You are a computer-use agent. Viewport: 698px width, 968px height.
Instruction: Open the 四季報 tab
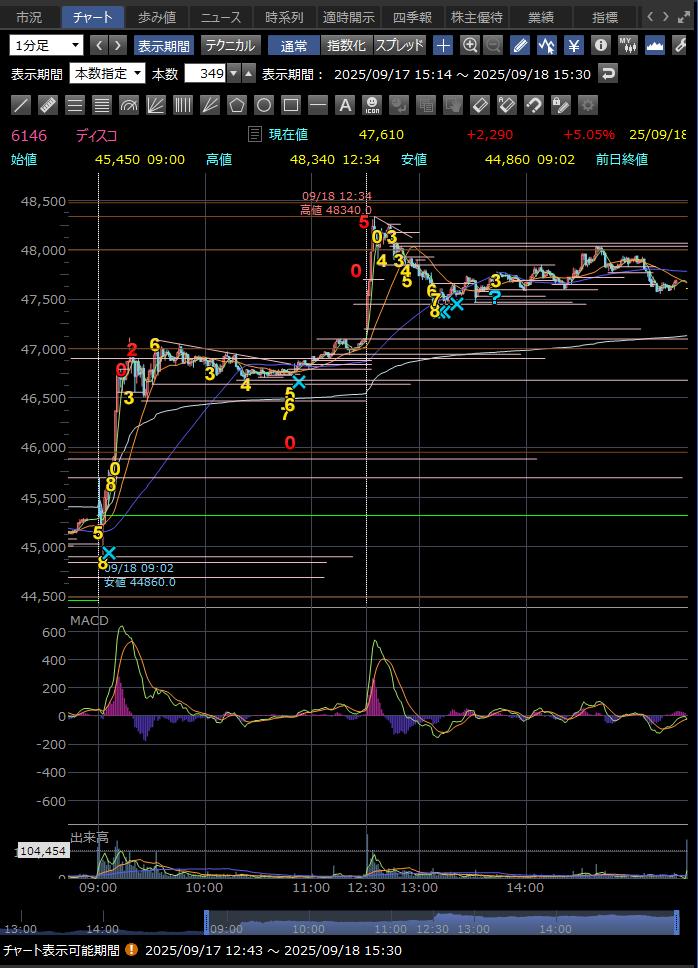click(412, 17)
